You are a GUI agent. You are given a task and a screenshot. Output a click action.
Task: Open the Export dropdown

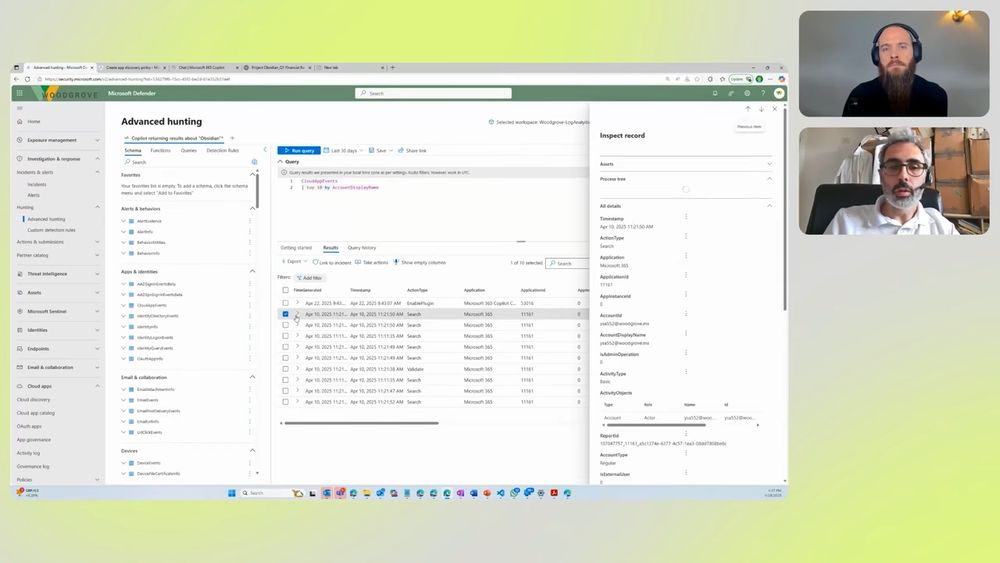tap(295, 262)
